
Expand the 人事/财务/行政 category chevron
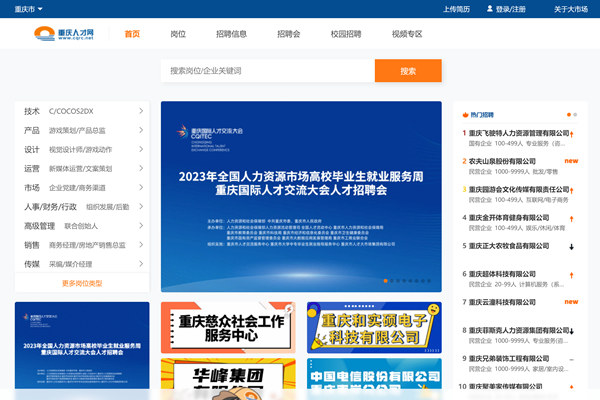[141, 207]
